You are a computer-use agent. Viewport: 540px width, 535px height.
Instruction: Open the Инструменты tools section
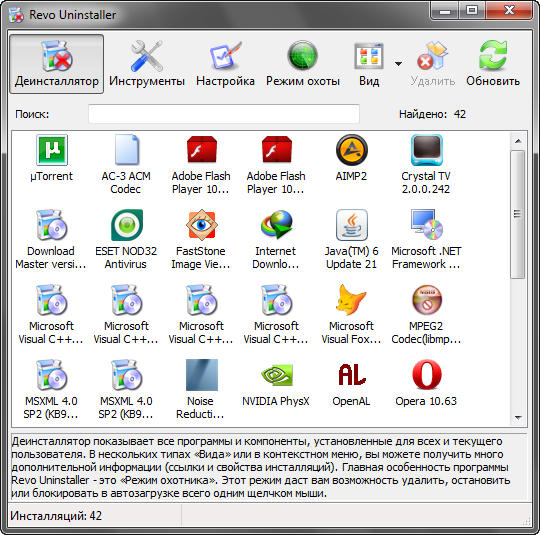pyautogui.click(x=147, y=64)
